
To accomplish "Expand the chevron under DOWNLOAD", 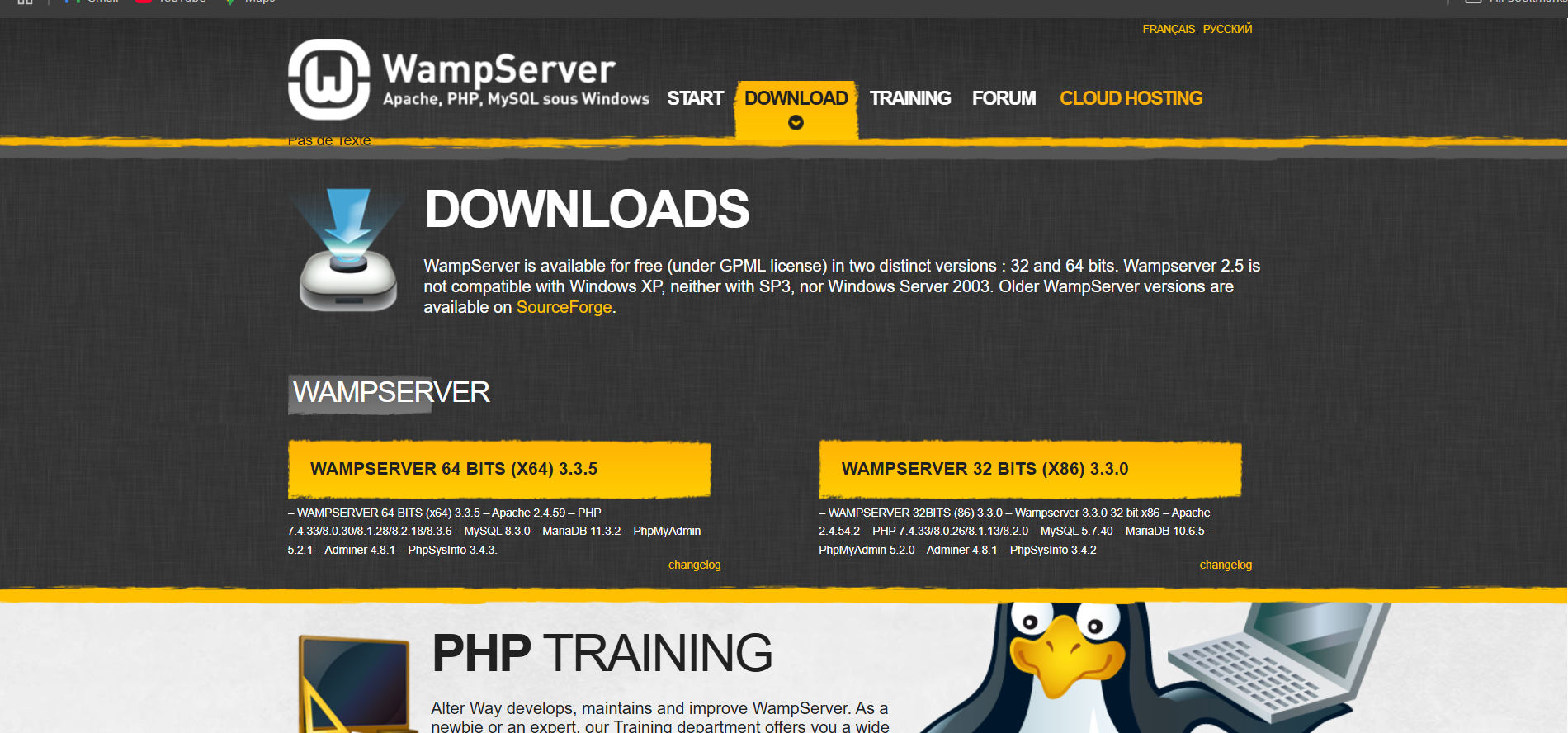I will (796, 123).
